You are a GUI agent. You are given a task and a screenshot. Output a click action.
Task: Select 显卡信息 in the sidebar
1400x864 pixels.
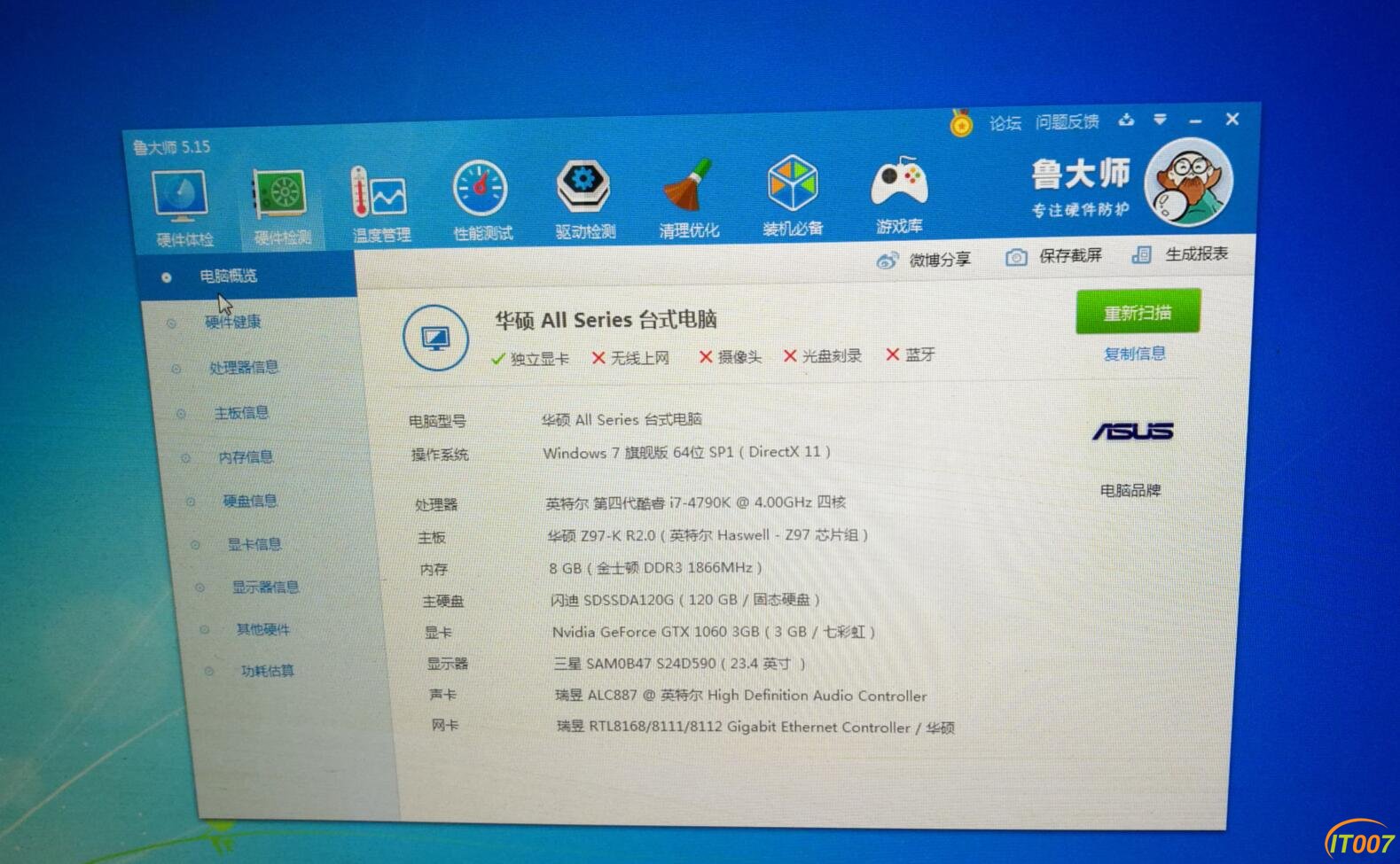point(254,544)
